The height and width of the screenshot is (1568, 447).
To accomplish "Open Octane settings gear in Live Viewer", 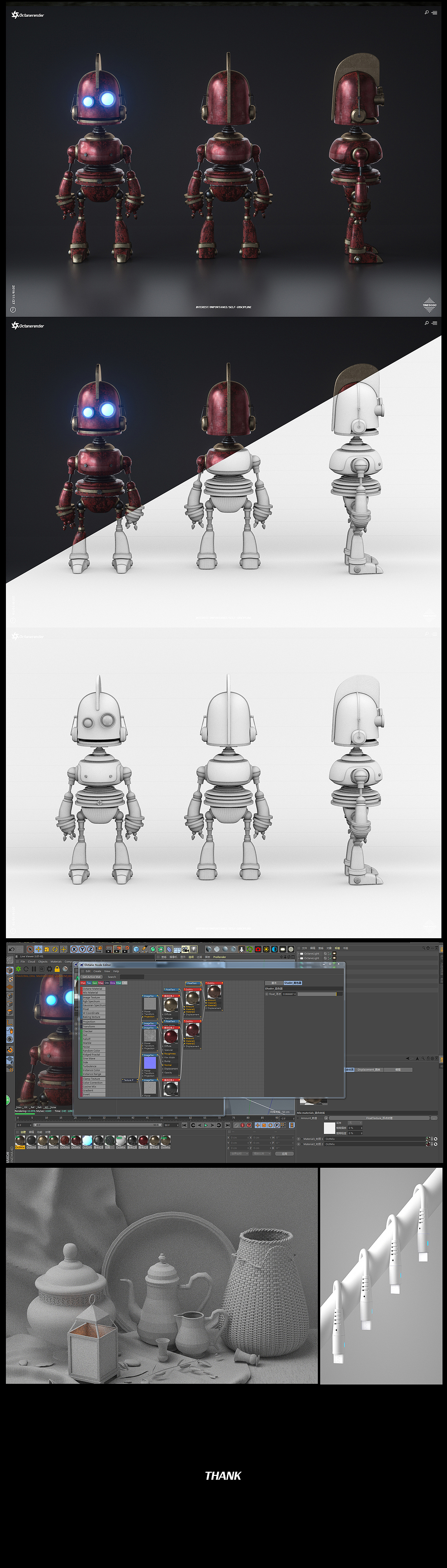I will coord(49,969).
